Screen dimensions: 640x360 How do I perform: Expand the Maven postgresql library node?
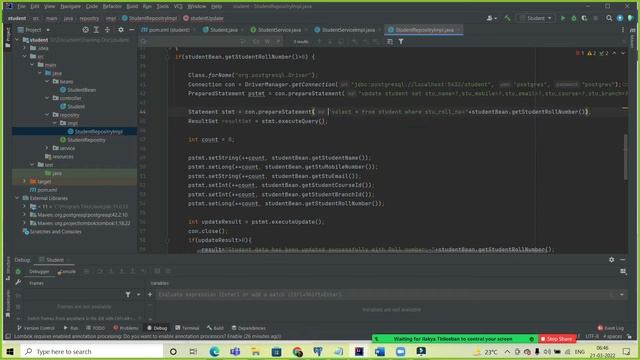(24, 215)
